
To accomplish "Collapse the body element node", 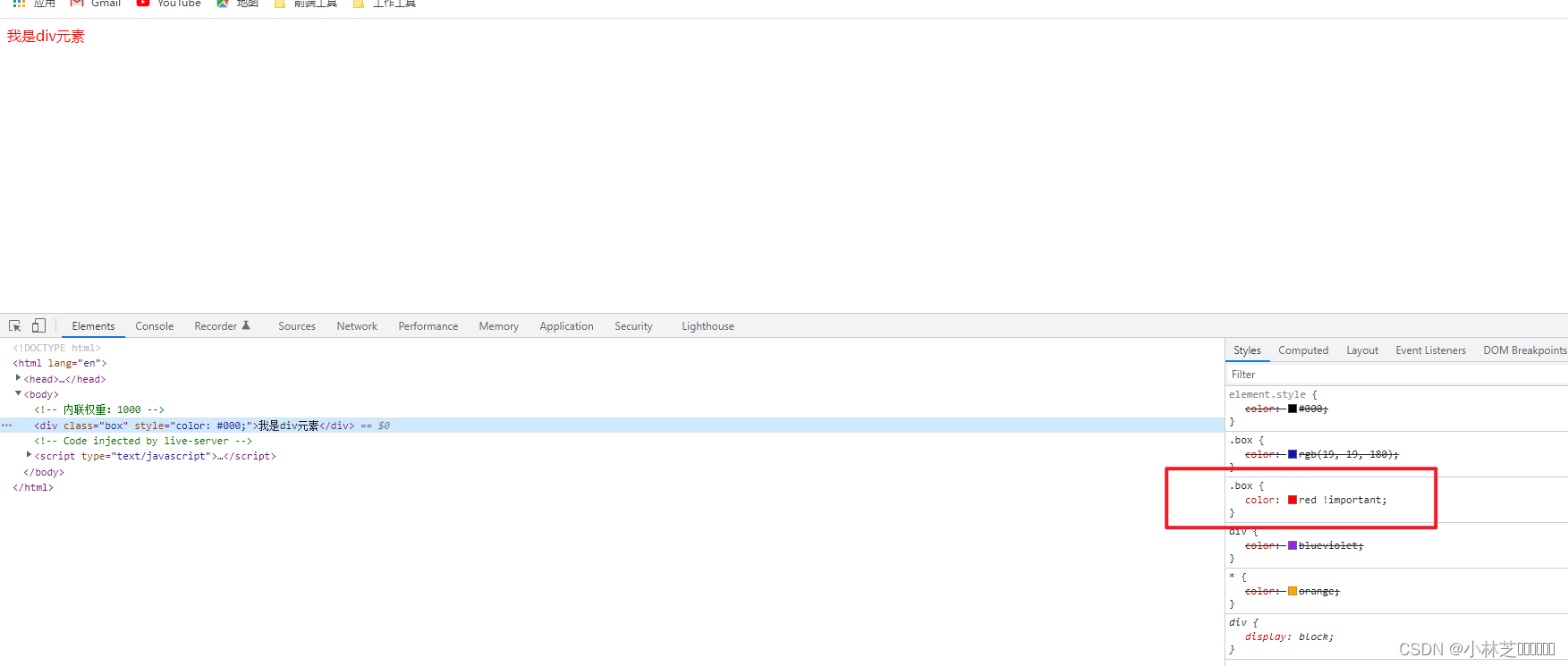I will tap(18, 393).
